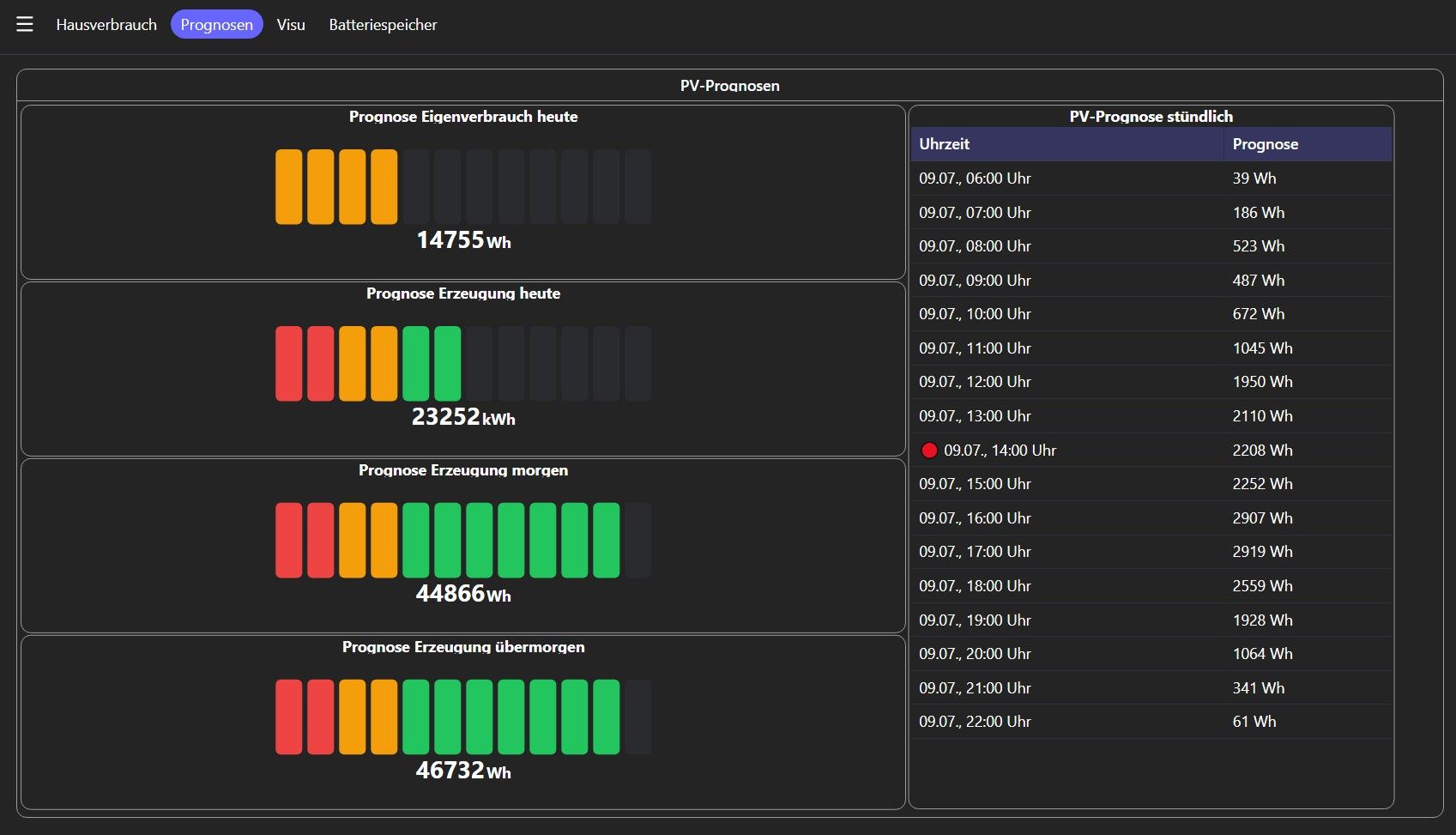This screenshot has width=1456, height=835.
Task: Click the Prognose column header
Action: 1308,144
